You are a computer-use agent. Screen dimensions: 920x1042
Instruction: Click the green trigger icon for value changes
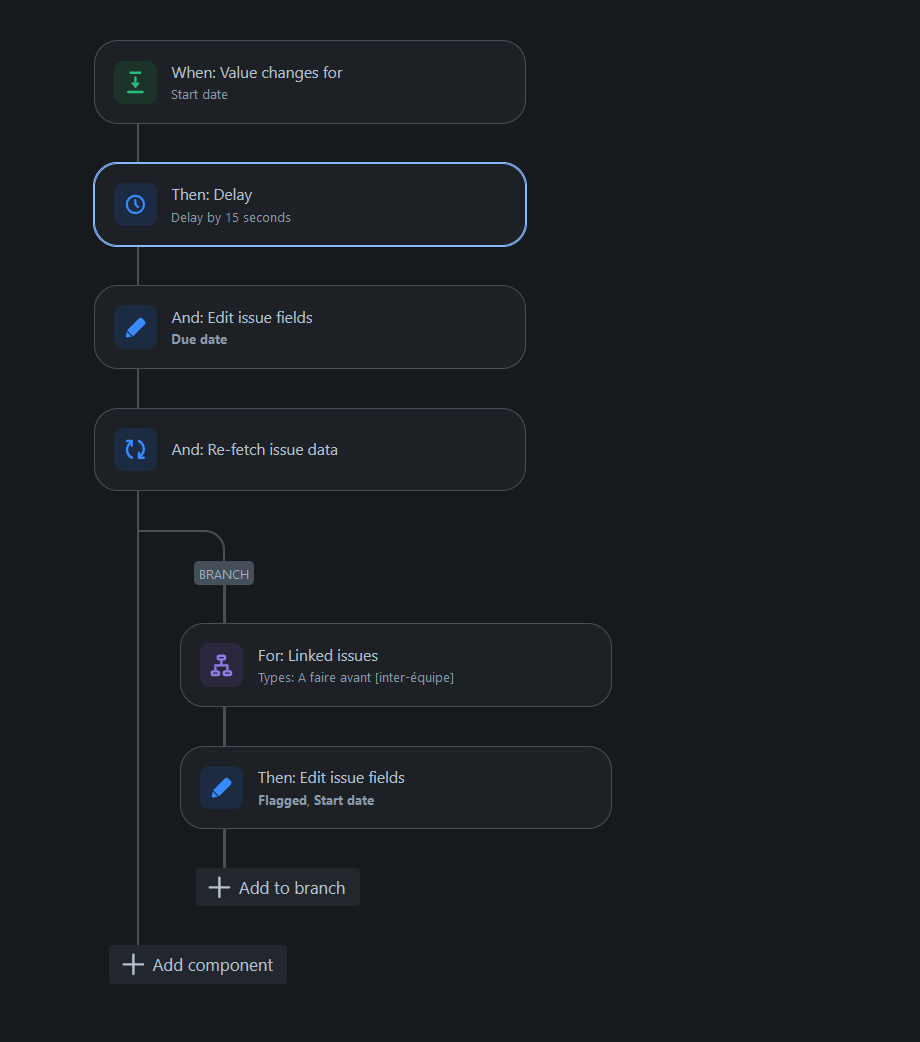coord(136,82)
